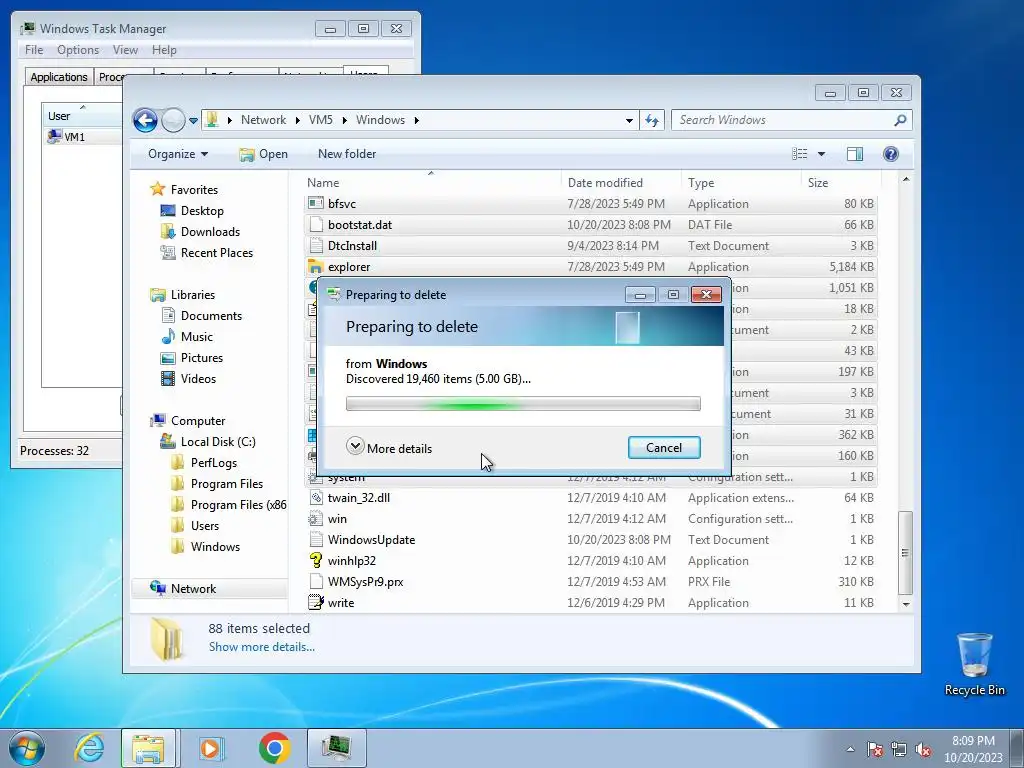Select Network in the navigation pane

pyautogui.click(x=193, y=588)
